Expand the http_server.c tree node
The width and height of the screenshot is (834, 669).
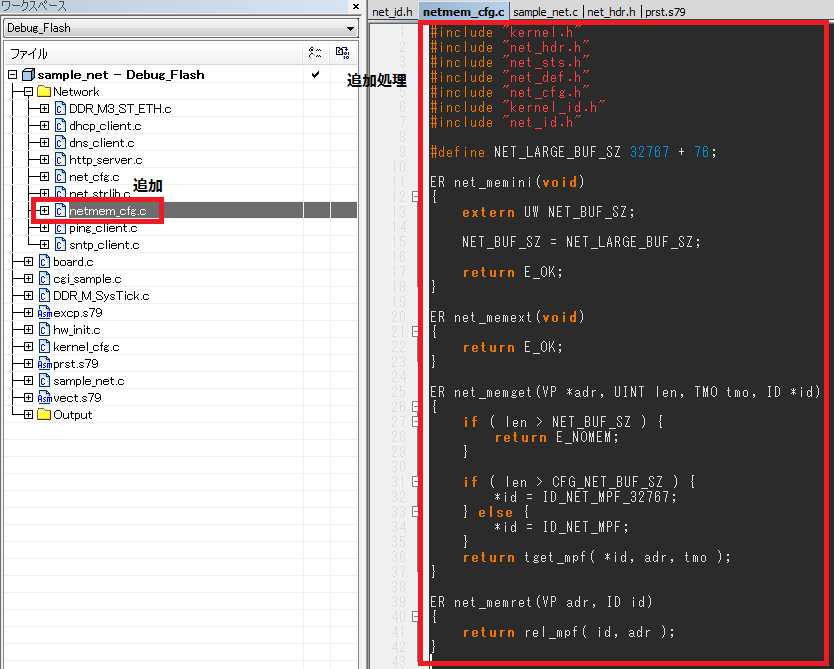tap(44, 159)
